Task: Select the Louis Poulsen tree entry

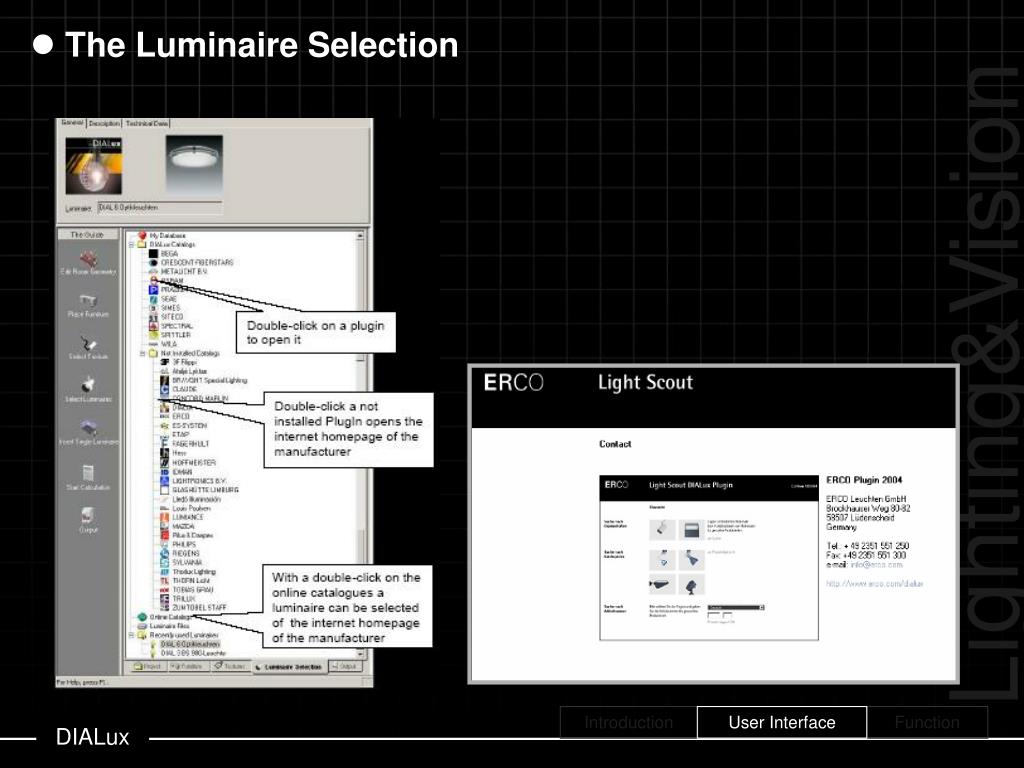Action: tap(191, 508)
